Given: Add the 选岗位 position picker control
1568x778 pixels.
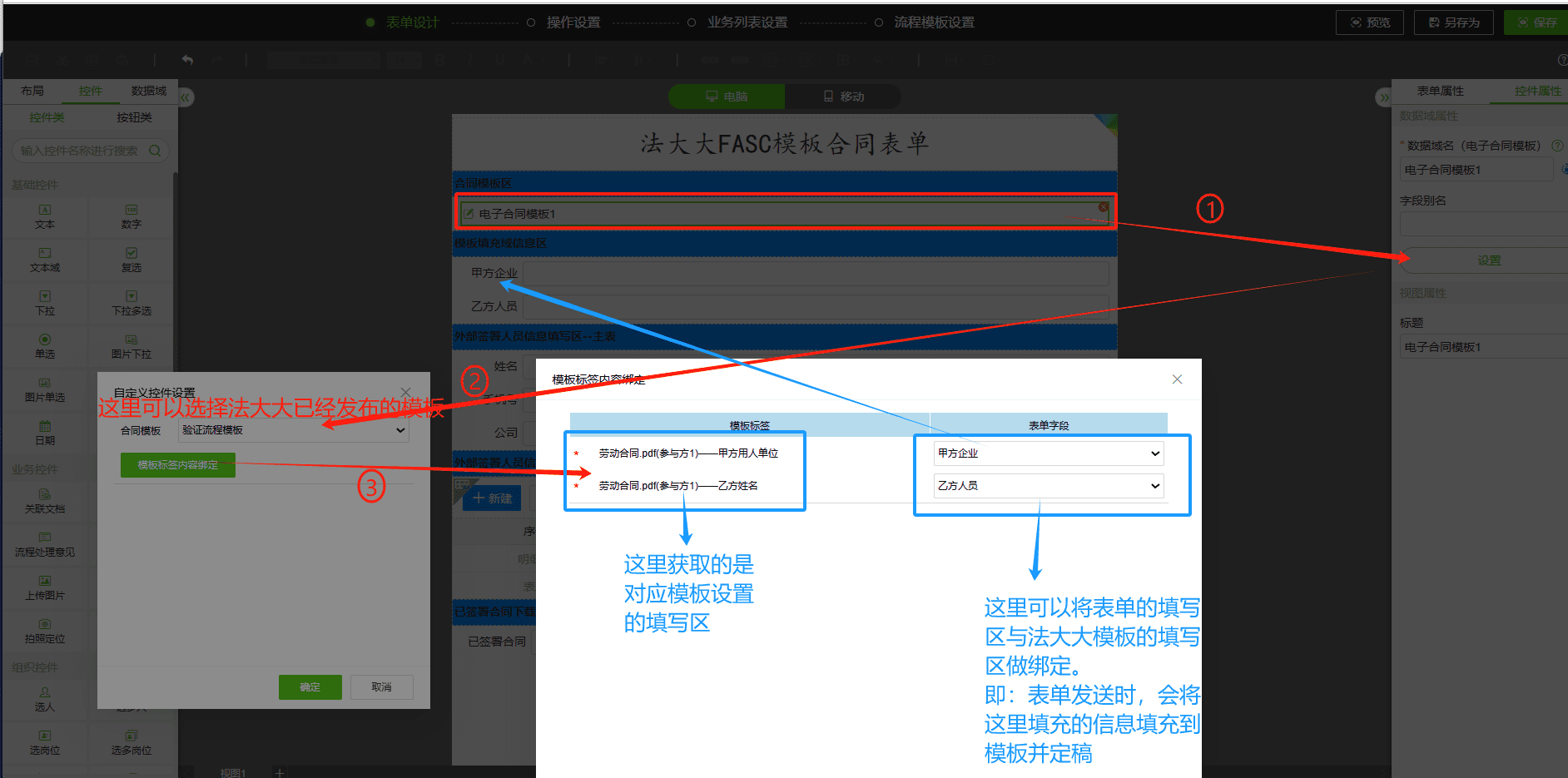Looking at the screenshot, I should [x=45, y=742].
